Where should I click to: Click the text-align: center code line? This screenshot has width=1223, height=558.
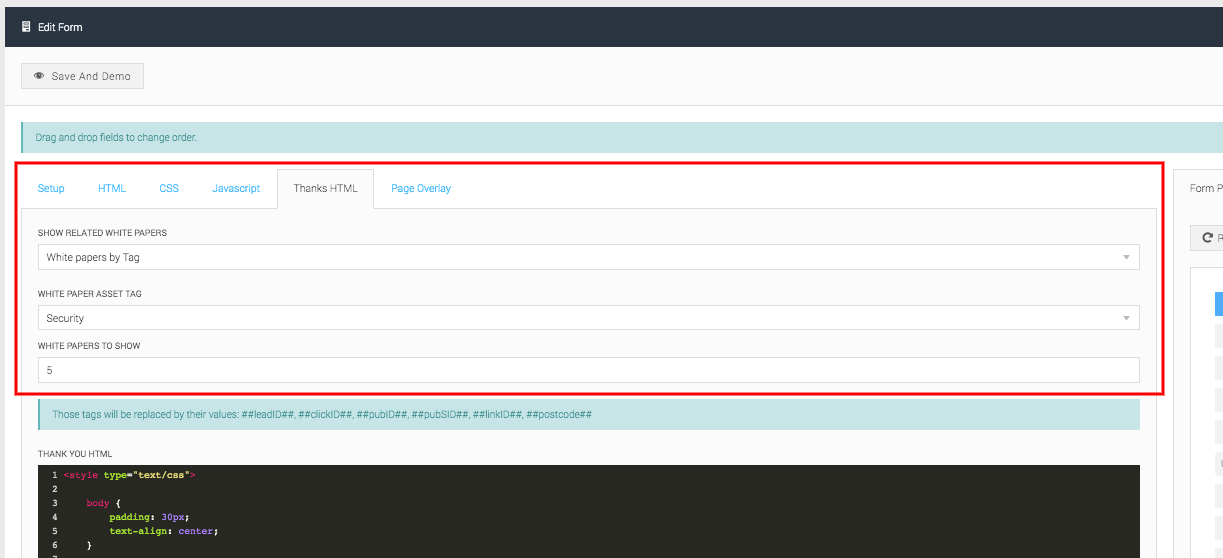(x=163, y=531)
